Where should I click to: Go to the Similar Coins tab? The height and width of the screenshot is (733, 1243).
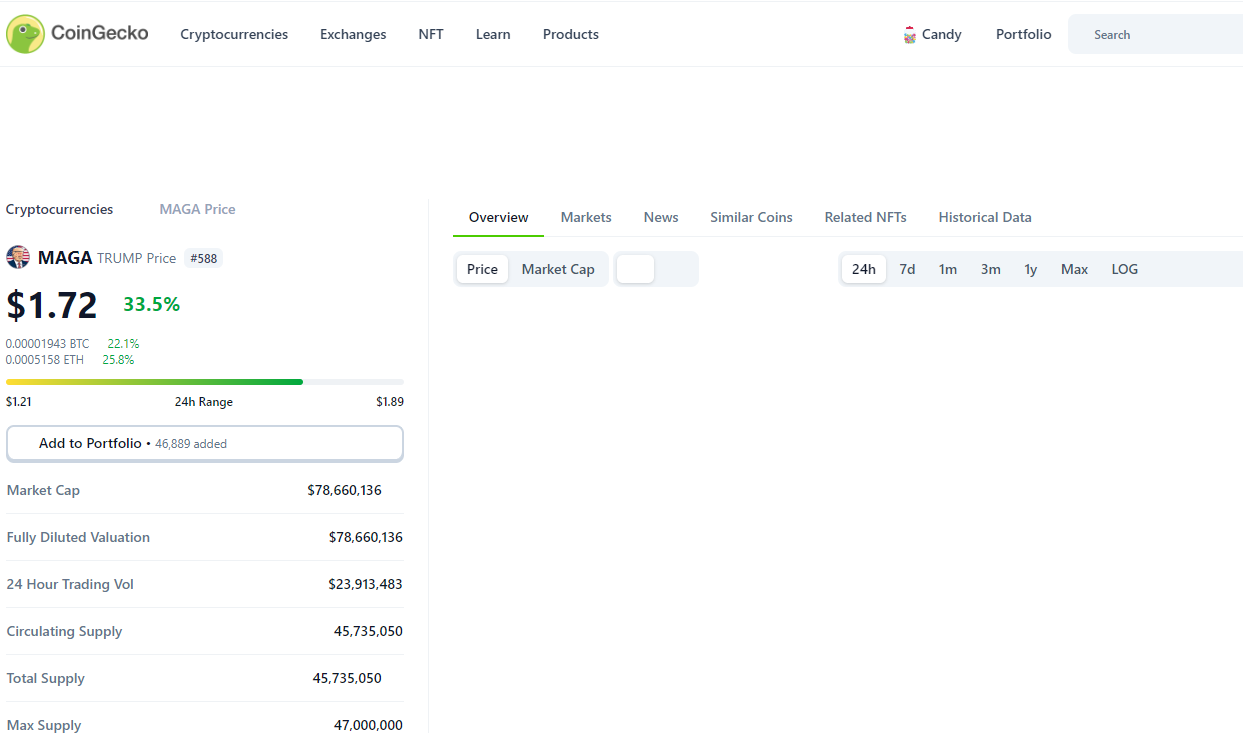click(751, 217)
